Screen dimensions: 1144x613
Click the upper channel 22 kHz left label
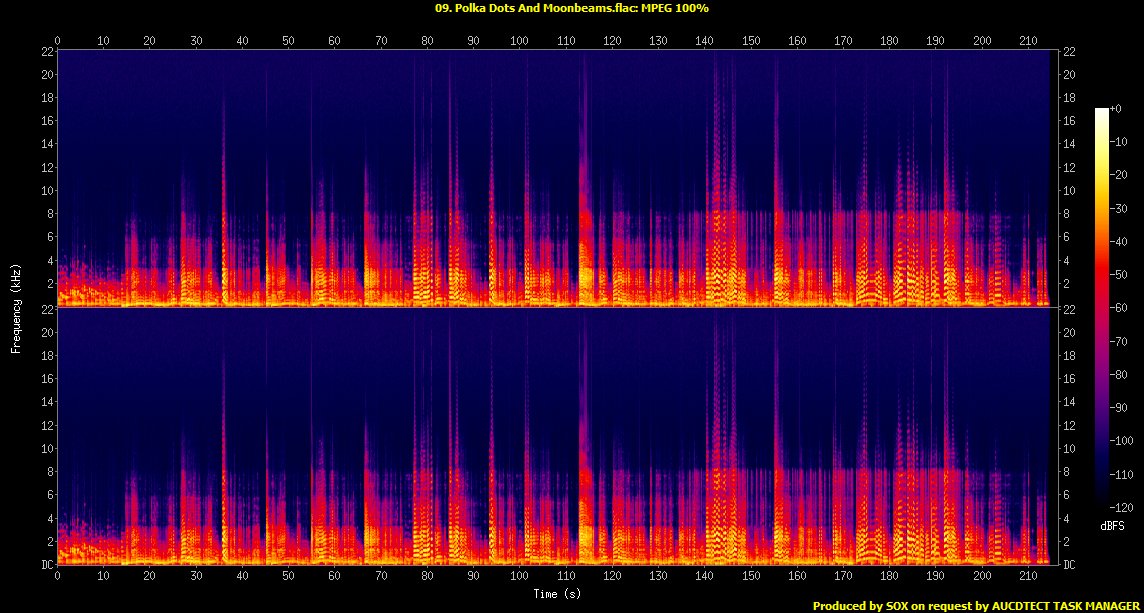(45, 51)
